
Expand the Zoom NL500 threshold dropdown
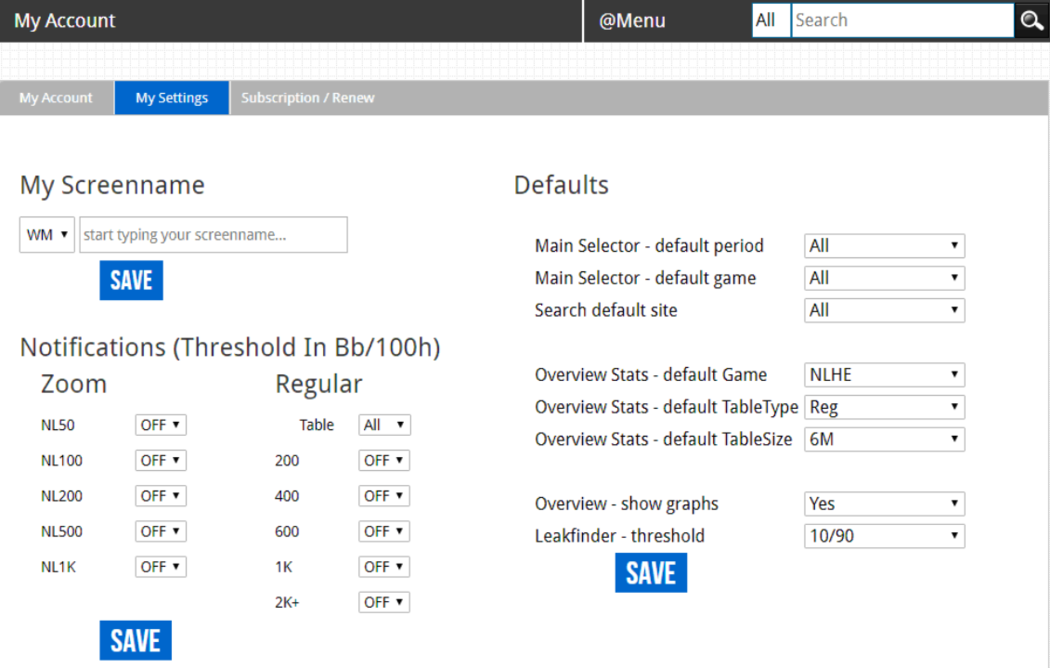click(160, 531)
